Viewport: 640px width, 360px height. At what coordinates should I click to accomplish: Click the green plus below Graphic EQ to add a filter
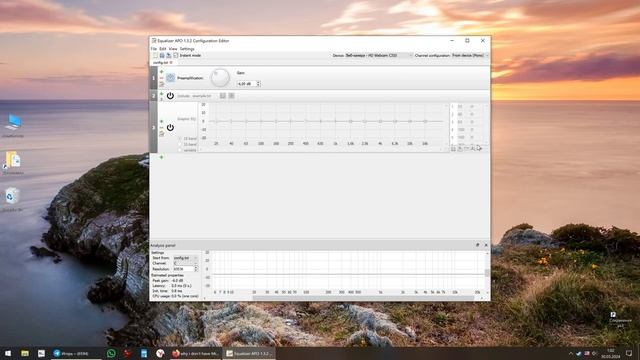(162, 157)
